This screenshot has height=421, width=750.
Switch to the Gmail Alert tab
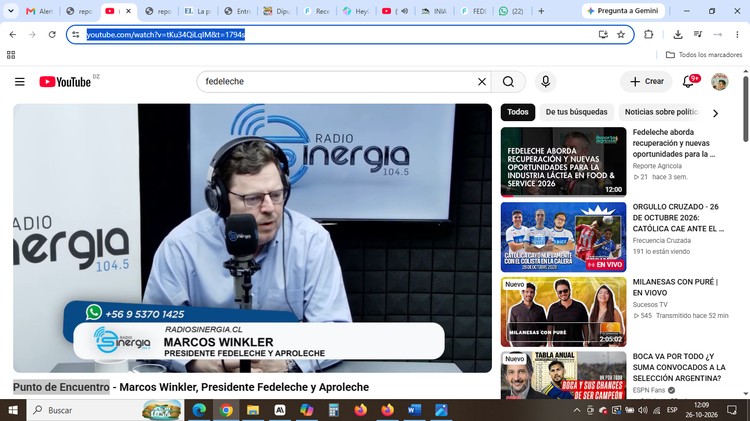coord(40,11)
